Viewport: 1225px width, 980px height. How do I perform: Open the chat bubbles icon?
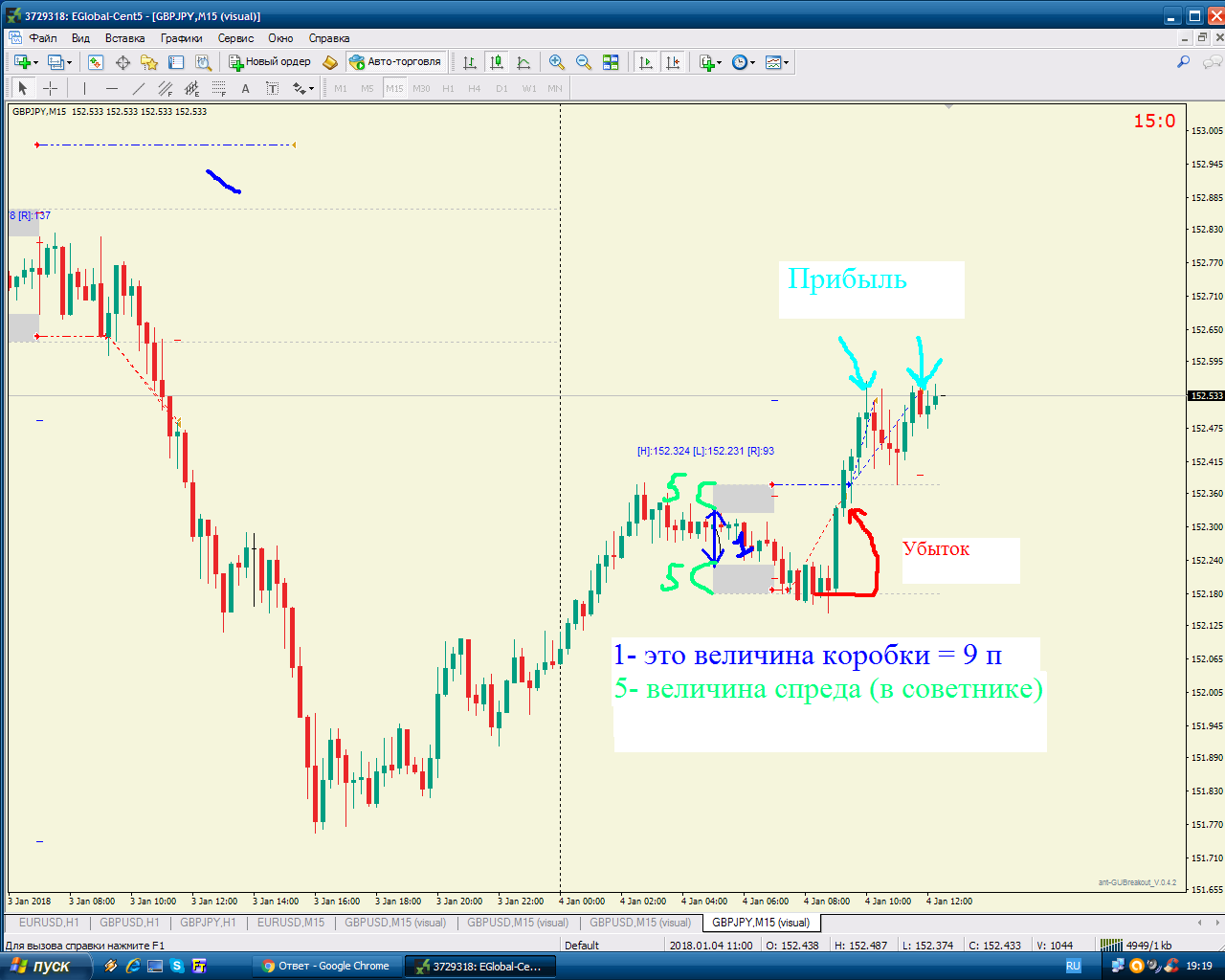point(1212,62)
